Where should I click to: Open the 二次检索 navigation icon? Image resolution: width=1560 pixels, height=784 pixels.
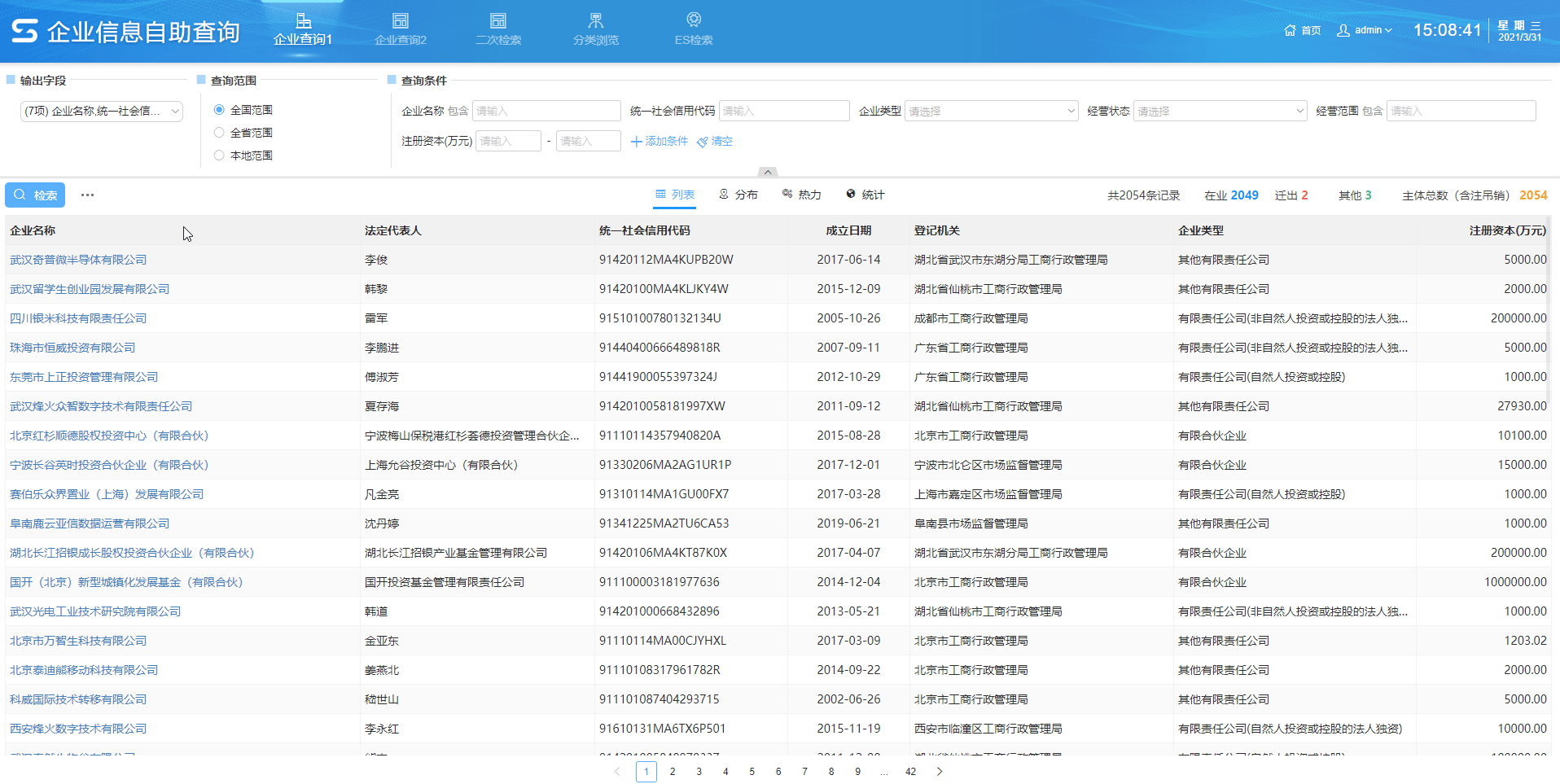tap(498, 21)
